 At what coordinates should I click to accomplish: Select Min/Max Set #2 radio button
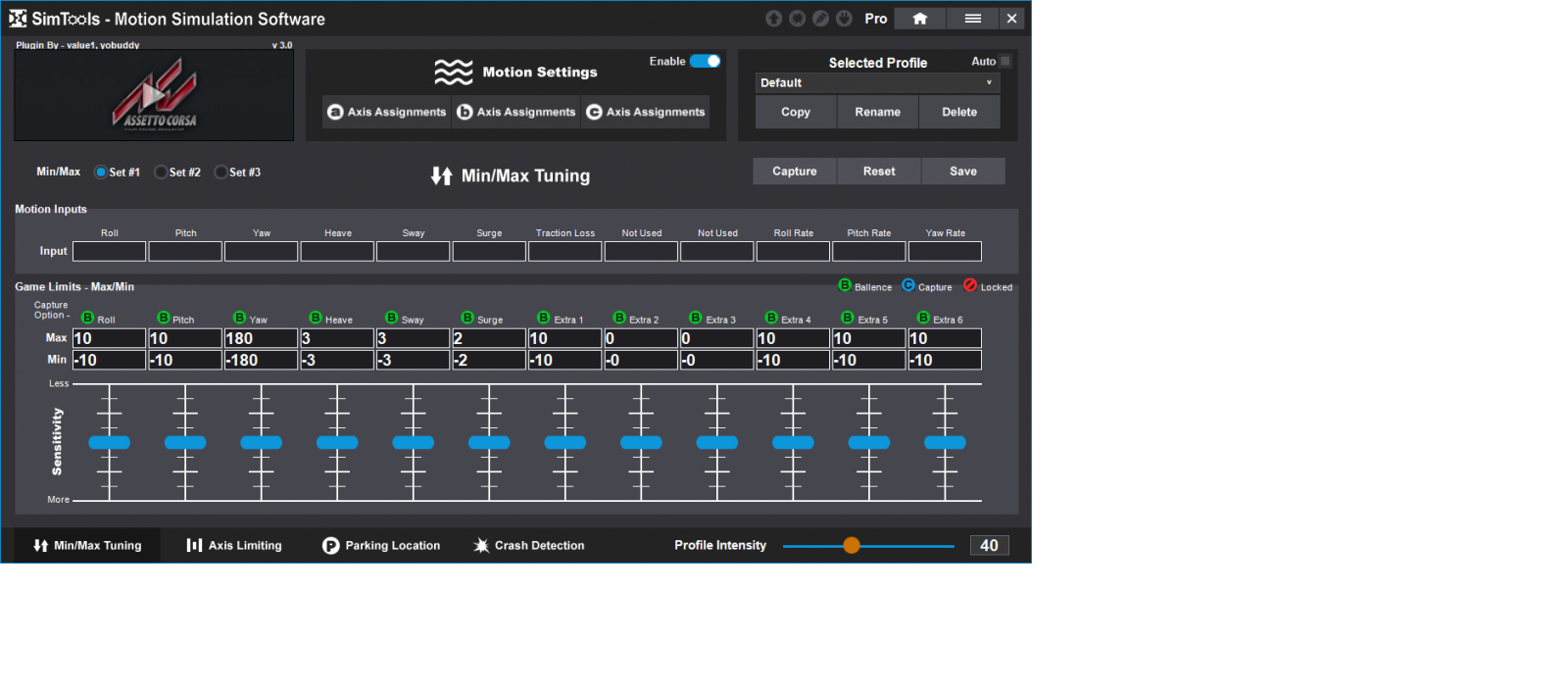(161, 173)
